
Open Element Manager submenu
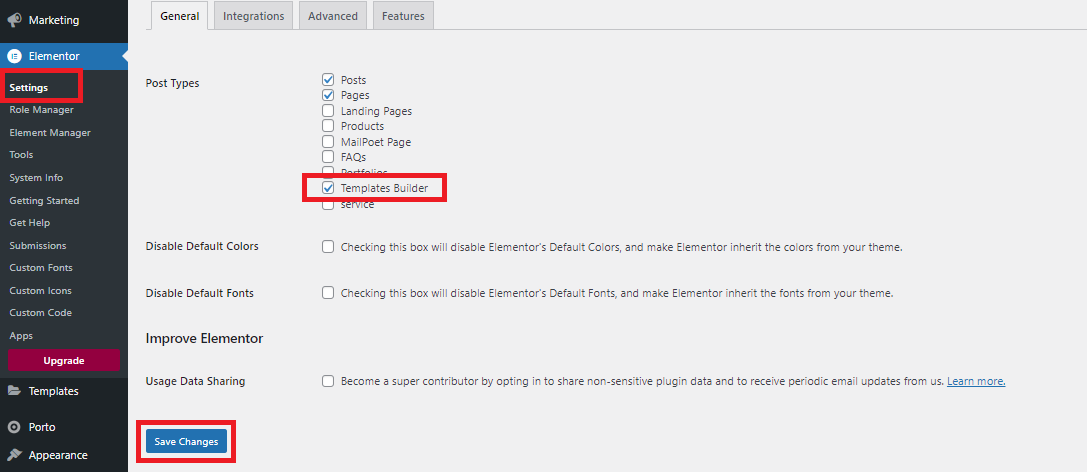point(50,132)
